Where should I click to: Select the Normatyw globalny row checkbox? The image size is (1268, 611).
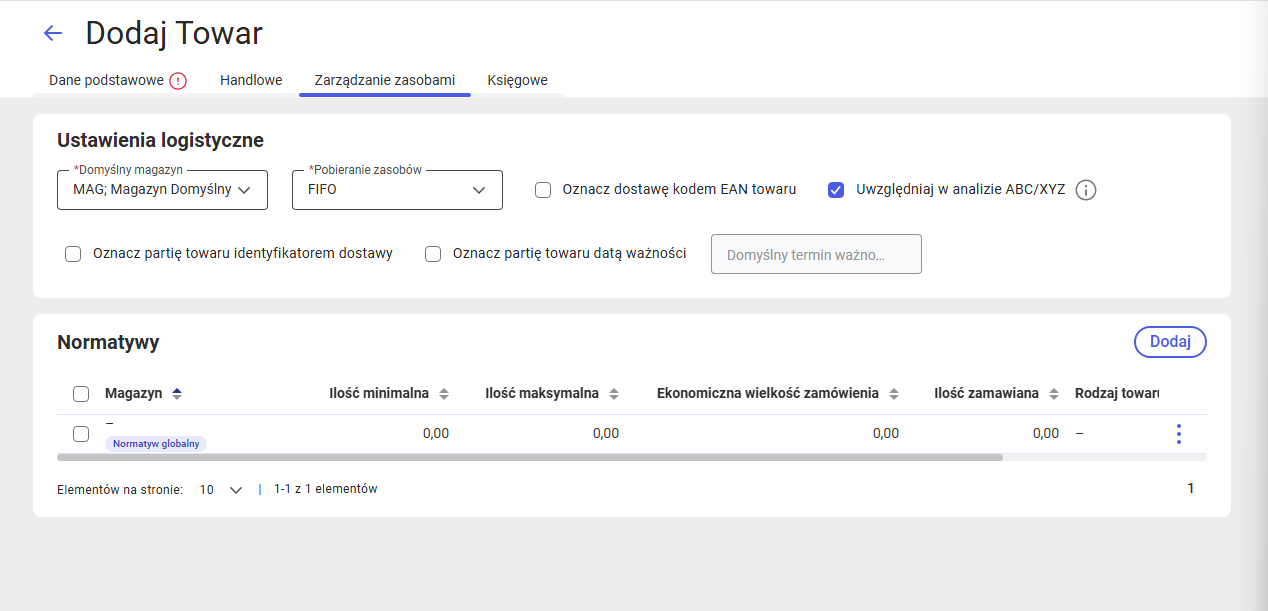[x=81, y=434]
